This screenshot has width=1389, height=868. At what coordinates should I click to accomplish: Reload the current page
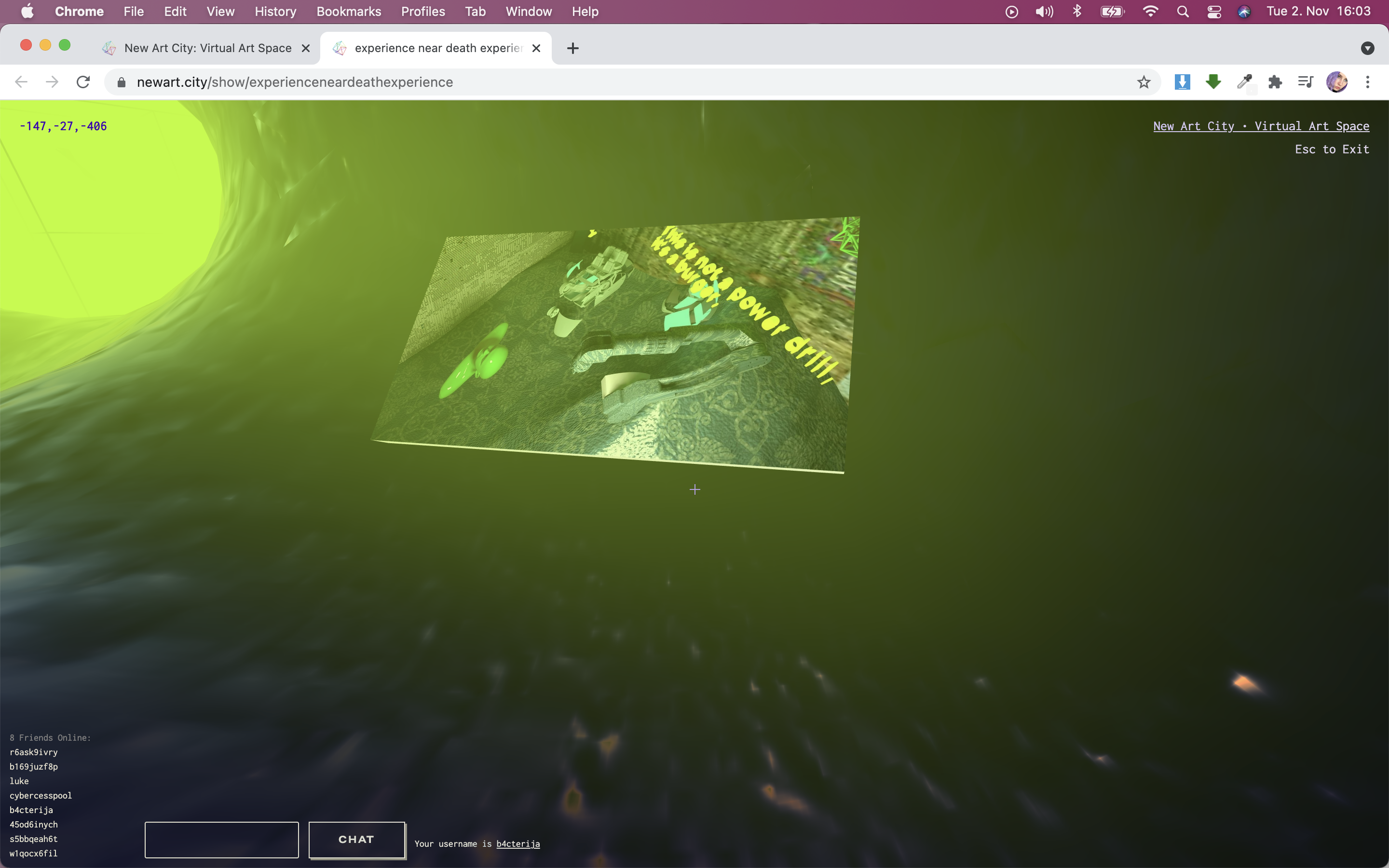[x=83, y=82]
